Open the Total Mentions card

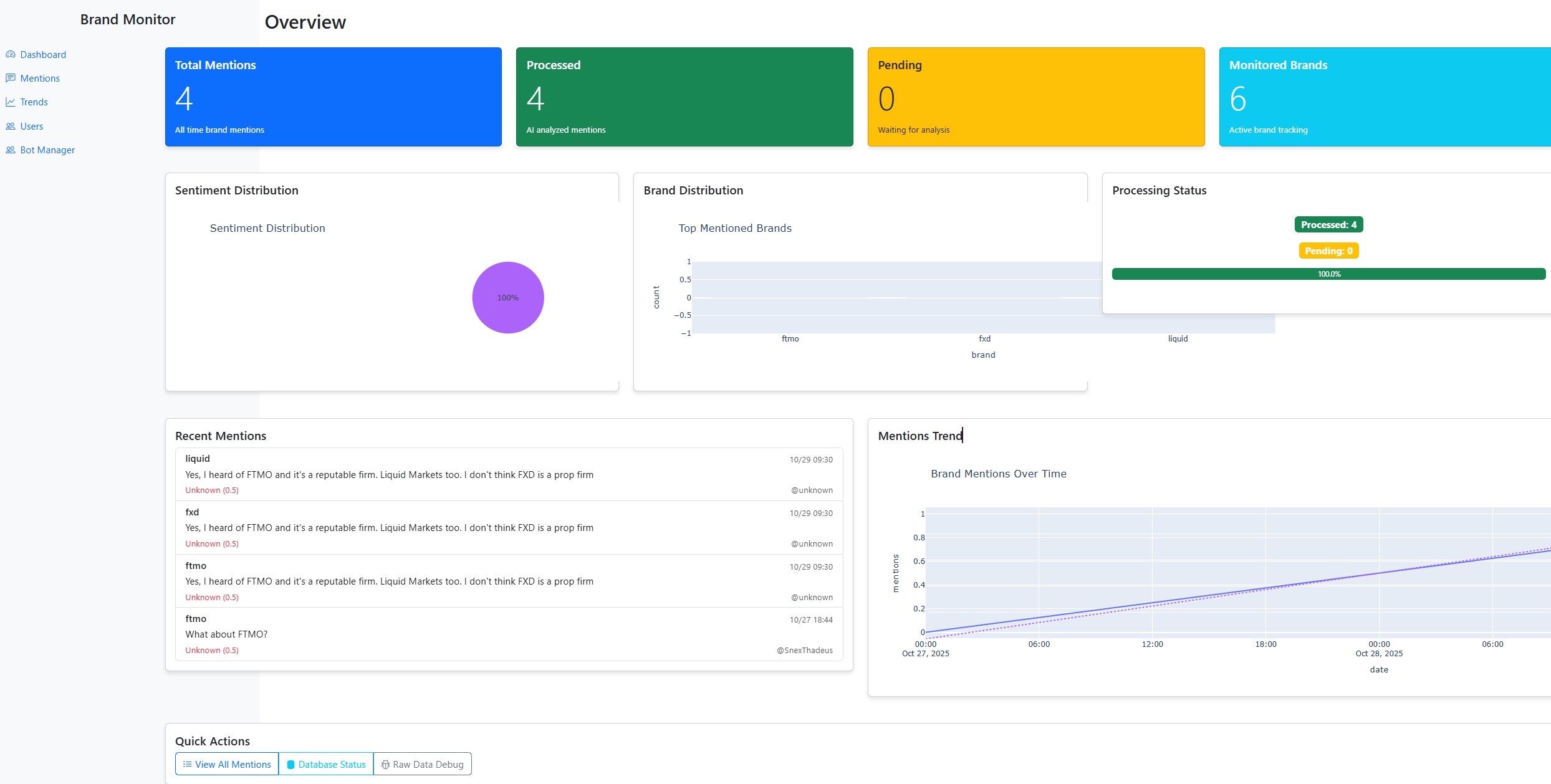(x=333, y=97)
